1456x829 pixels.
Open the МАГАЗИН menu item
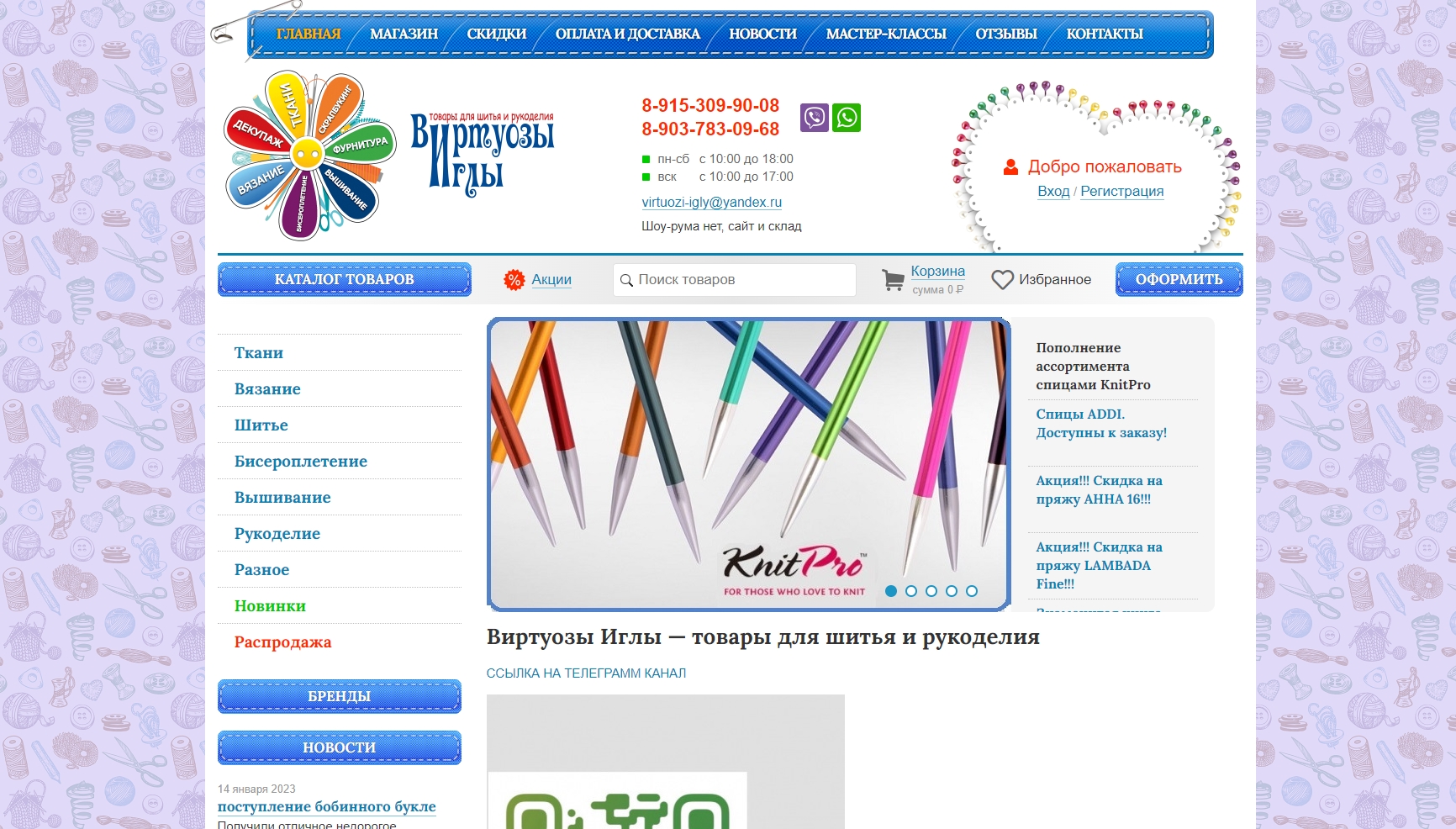pos(404,34)
